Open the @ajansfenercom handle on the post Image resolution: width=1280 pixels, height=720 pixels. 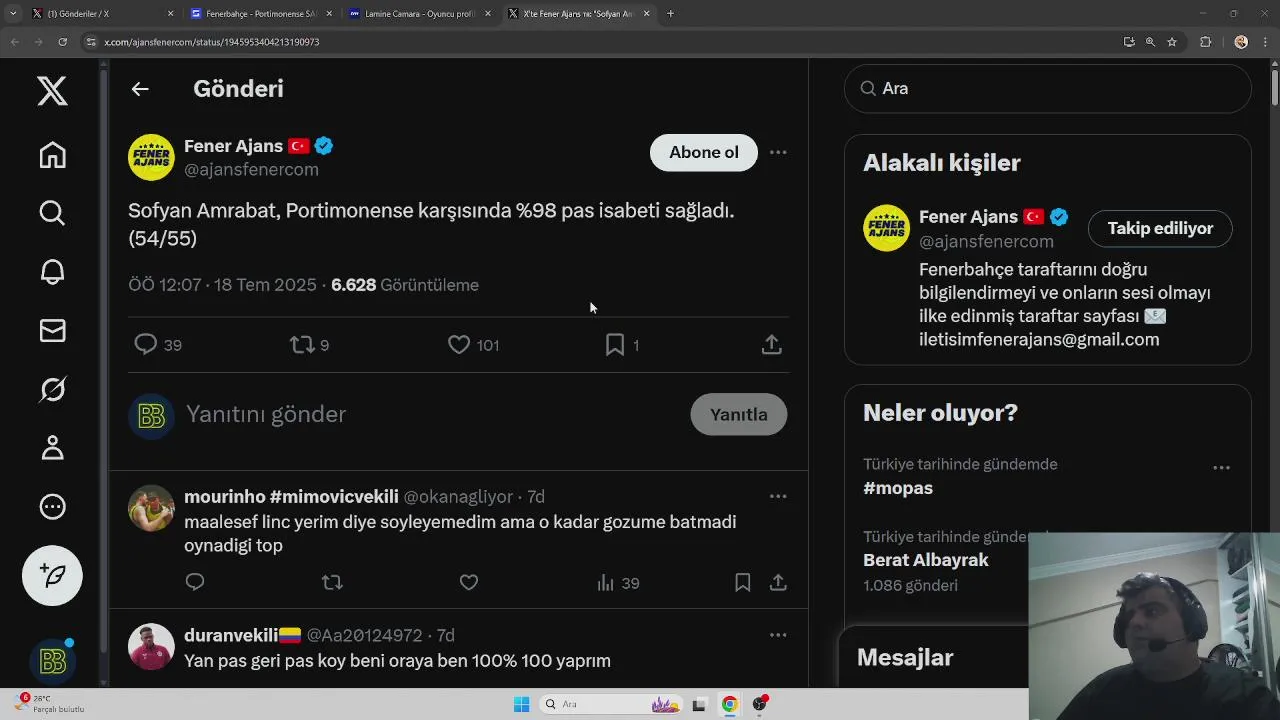click(x=251, y=170)
